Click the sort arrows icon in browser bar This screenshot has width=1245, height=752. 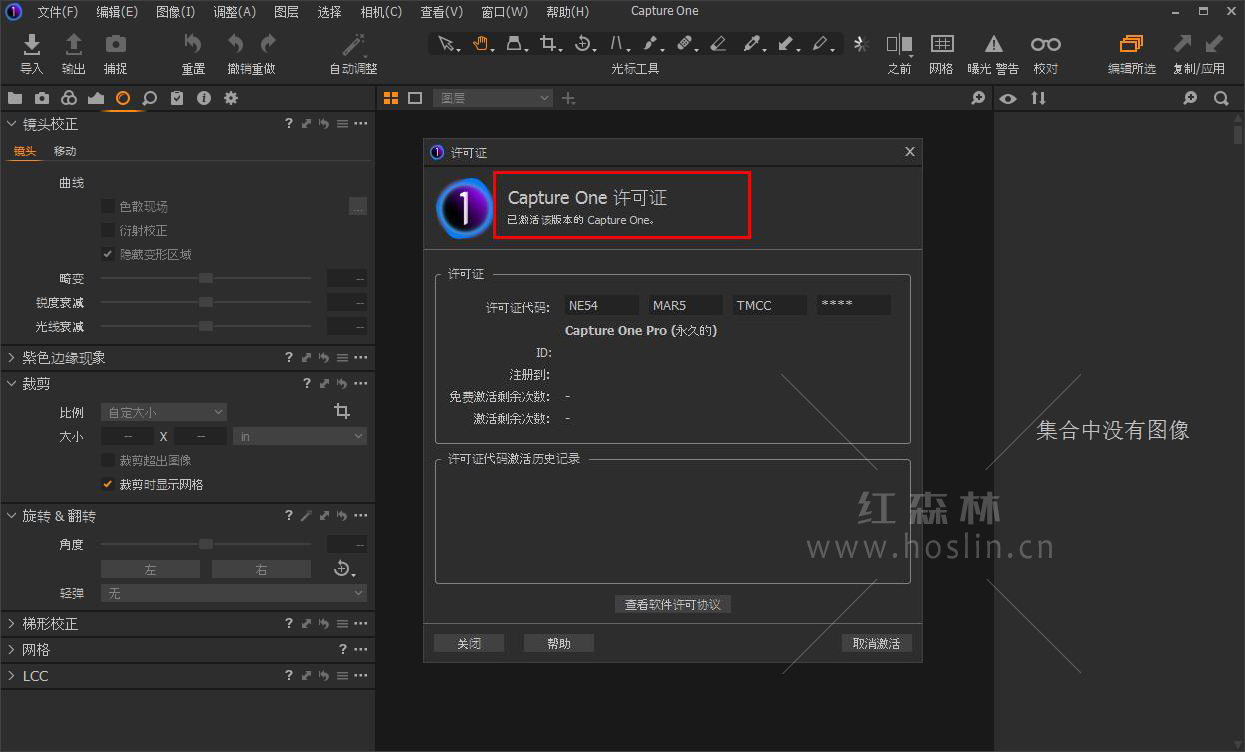point(1039,98)
